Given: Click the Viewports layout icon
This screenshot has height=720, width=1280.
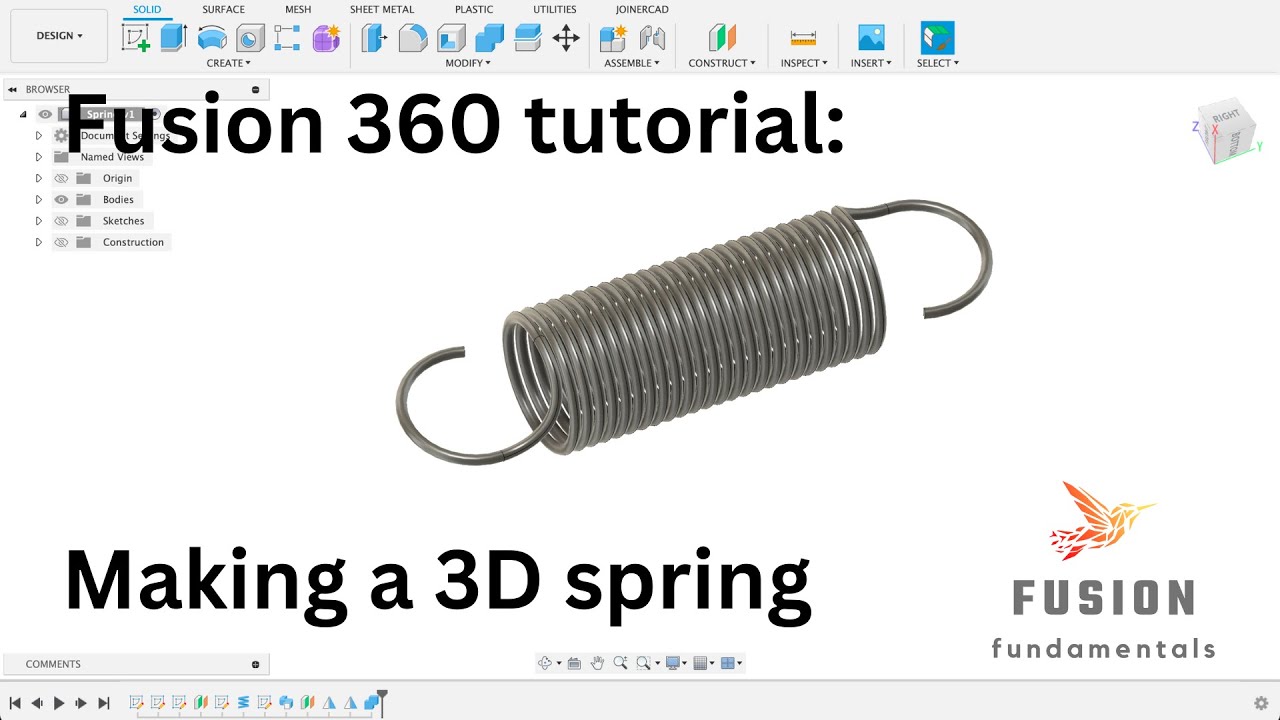Looking at the screenshot, I should [x=727, y=663].
